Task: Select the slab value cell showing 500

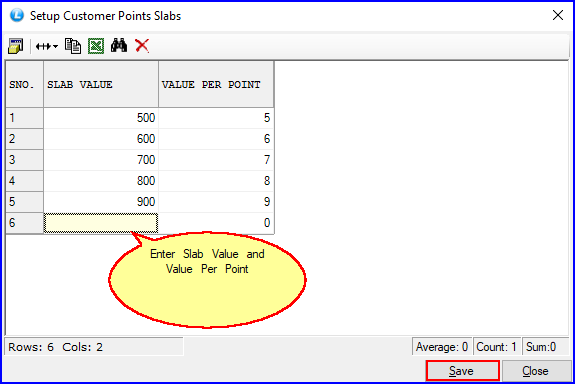Action: click(101, 118)
